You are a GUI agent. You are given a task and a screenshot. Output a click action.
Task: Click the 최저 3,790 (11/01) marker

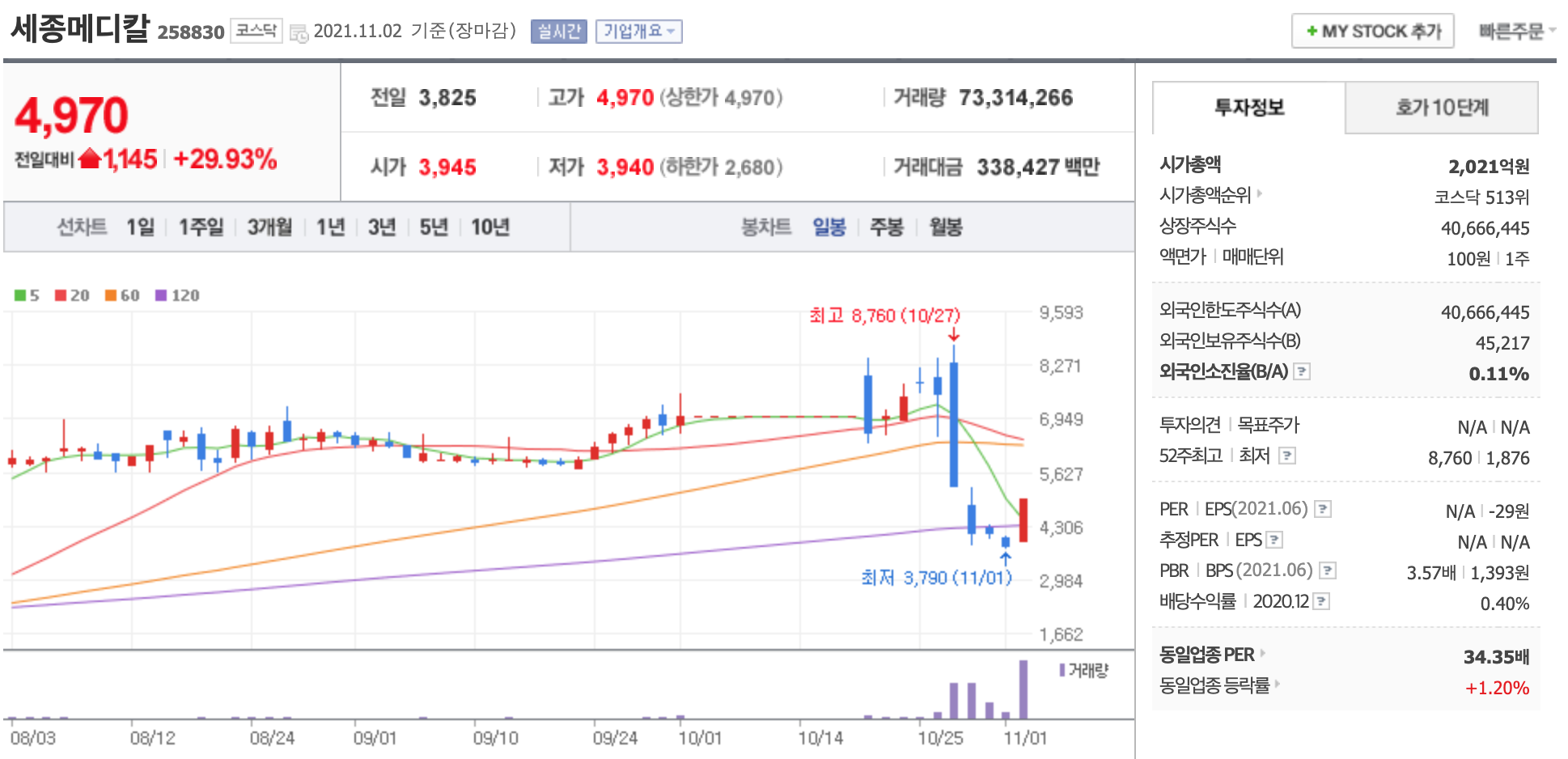(937, 578)
